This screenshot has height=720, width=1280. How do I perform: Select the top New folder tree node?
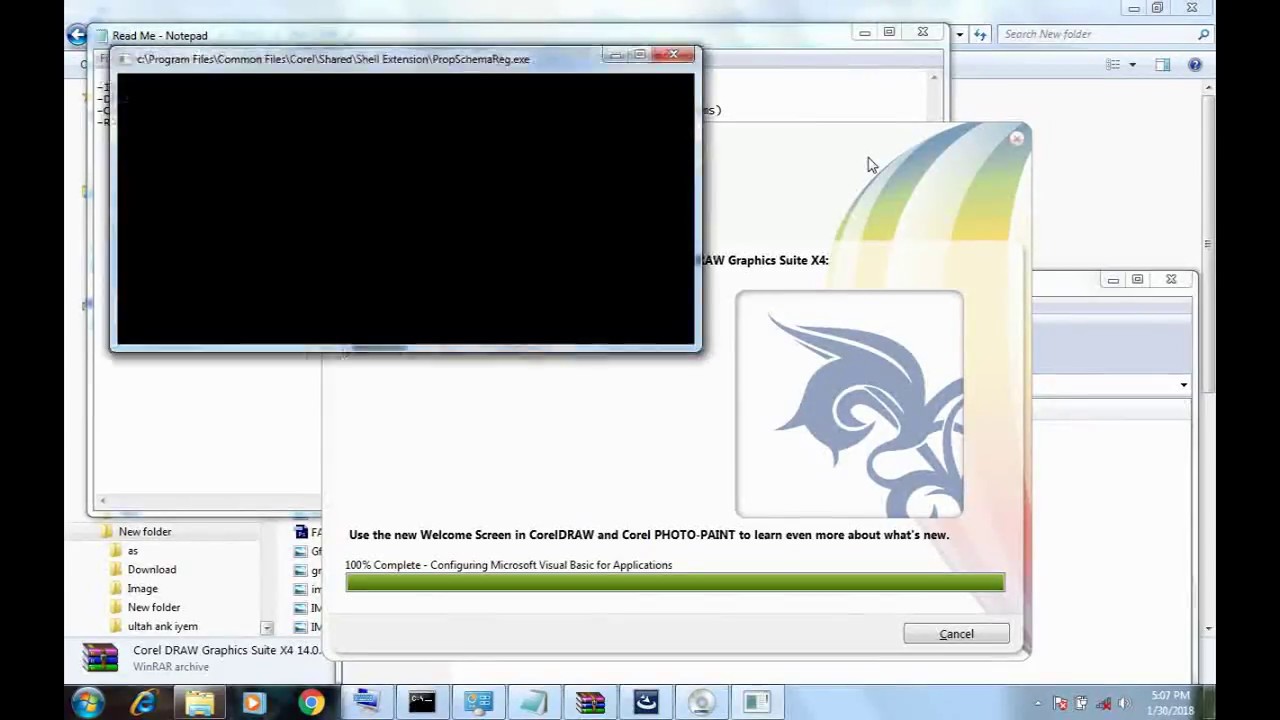[x=145, y=532]
